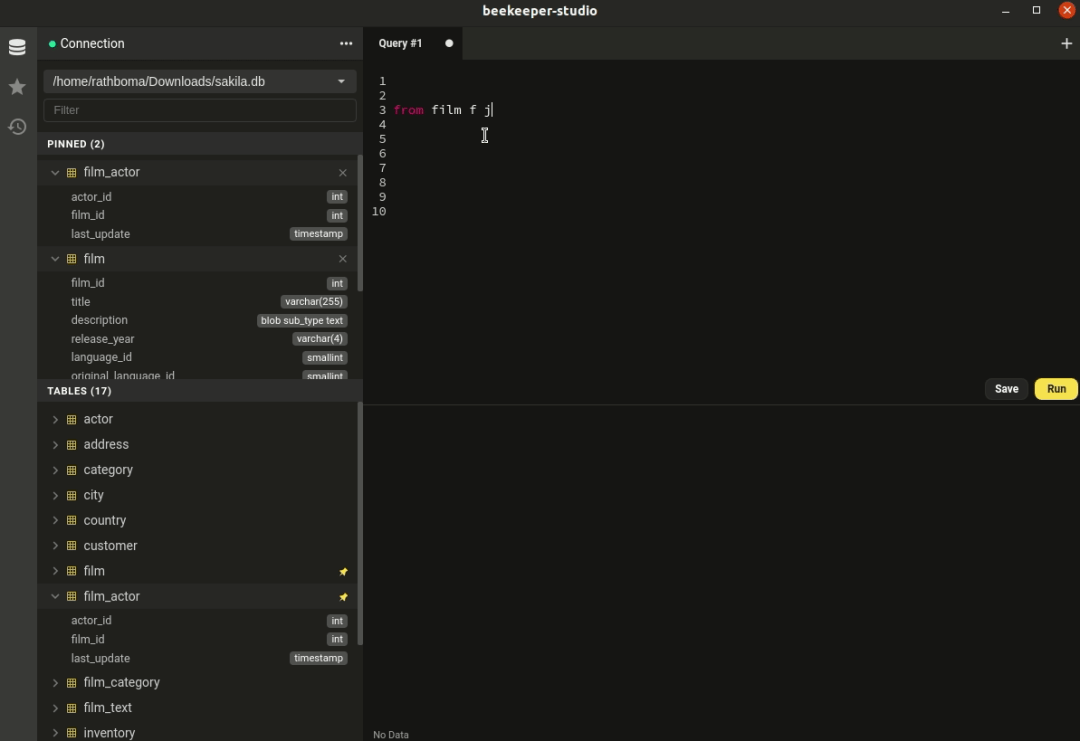1080x741 pixels.
Task: Open the database tables sidebar icon
Action: [x=17, y=47]
